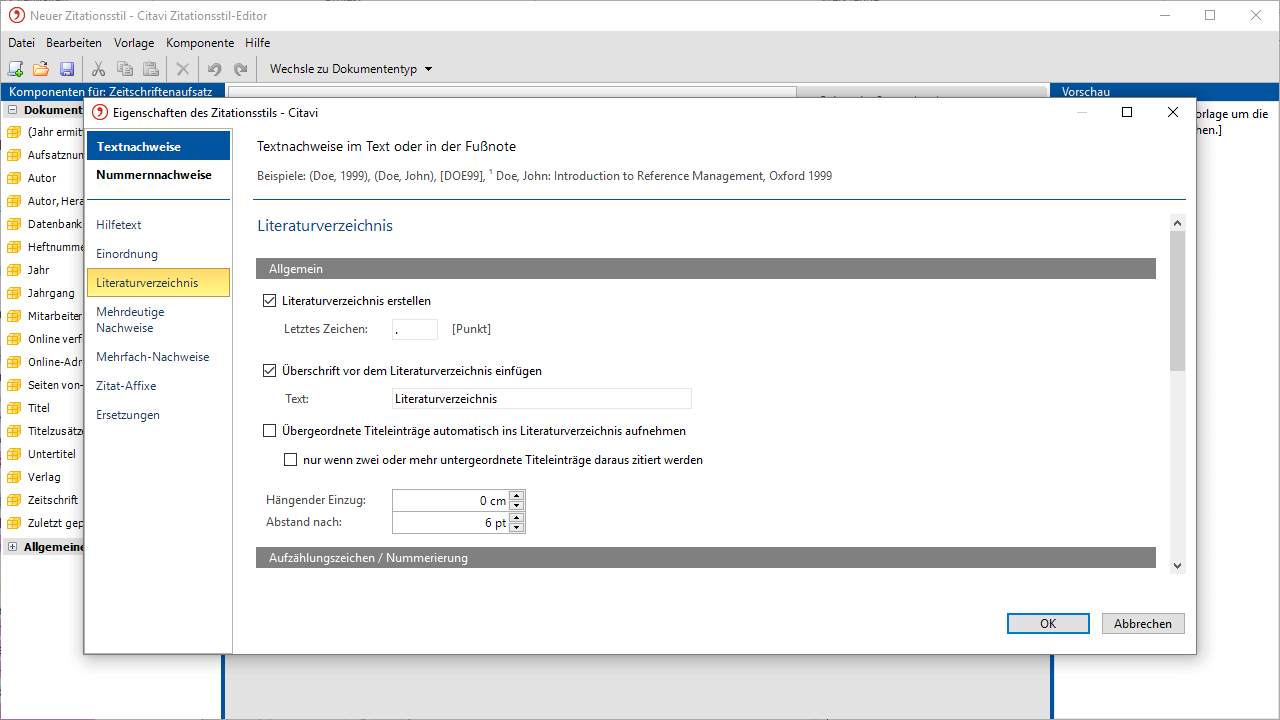This screenshot has height=720, width=1280.
Task: Click the new citation style icon
Action: pyautogui.click(x=16, y=69)
